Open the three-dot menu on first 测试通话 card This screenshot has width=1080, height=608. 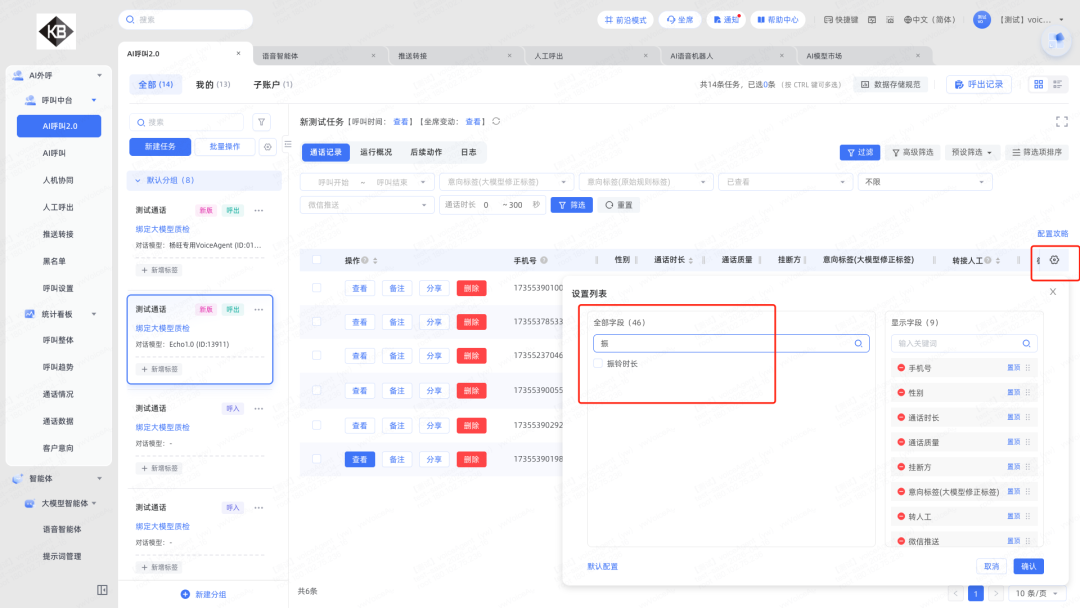[x=259, y=211]
